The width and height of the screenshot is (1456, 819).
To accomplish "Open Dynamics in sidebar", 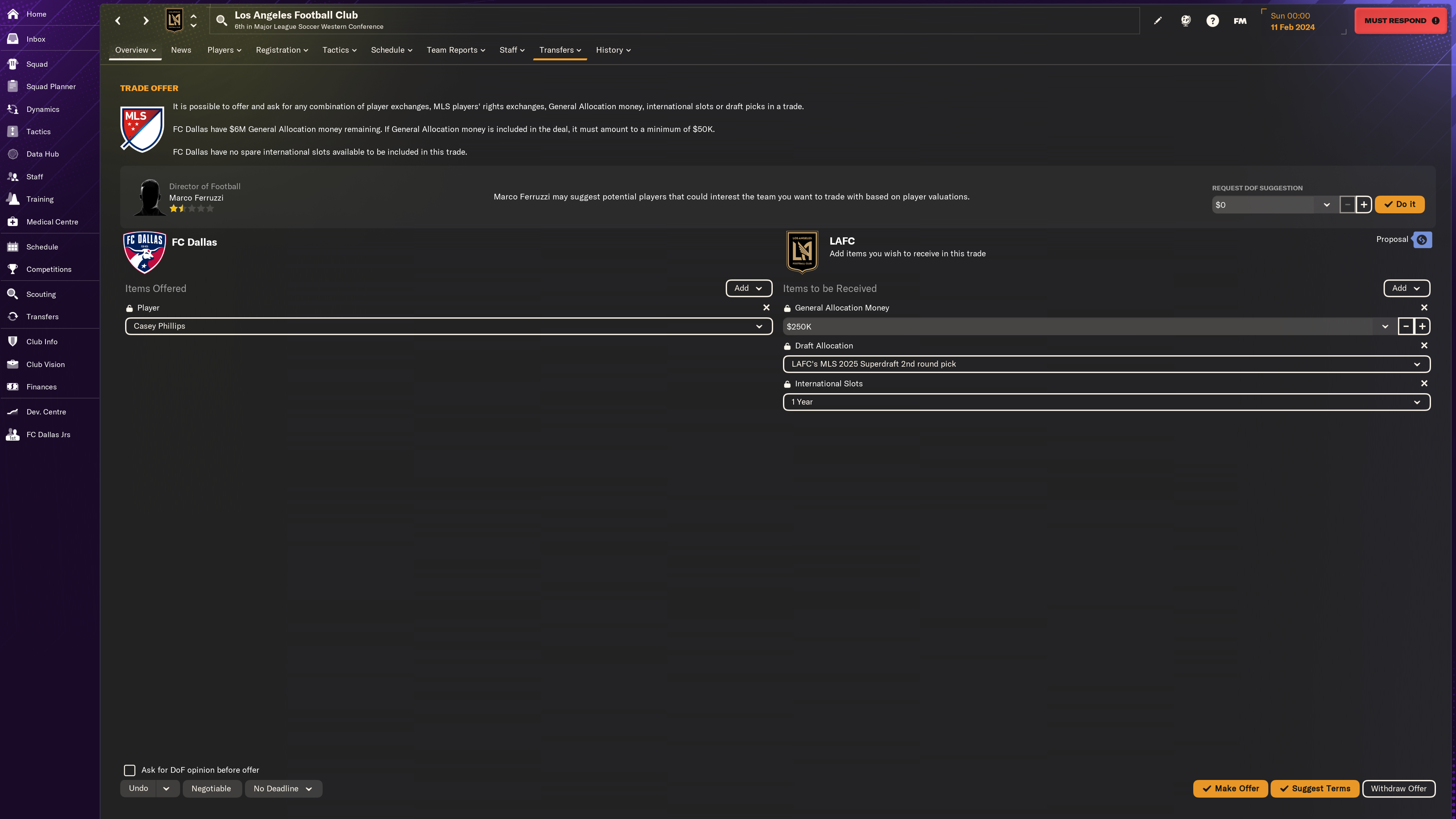I will click(x=42, y=109).
